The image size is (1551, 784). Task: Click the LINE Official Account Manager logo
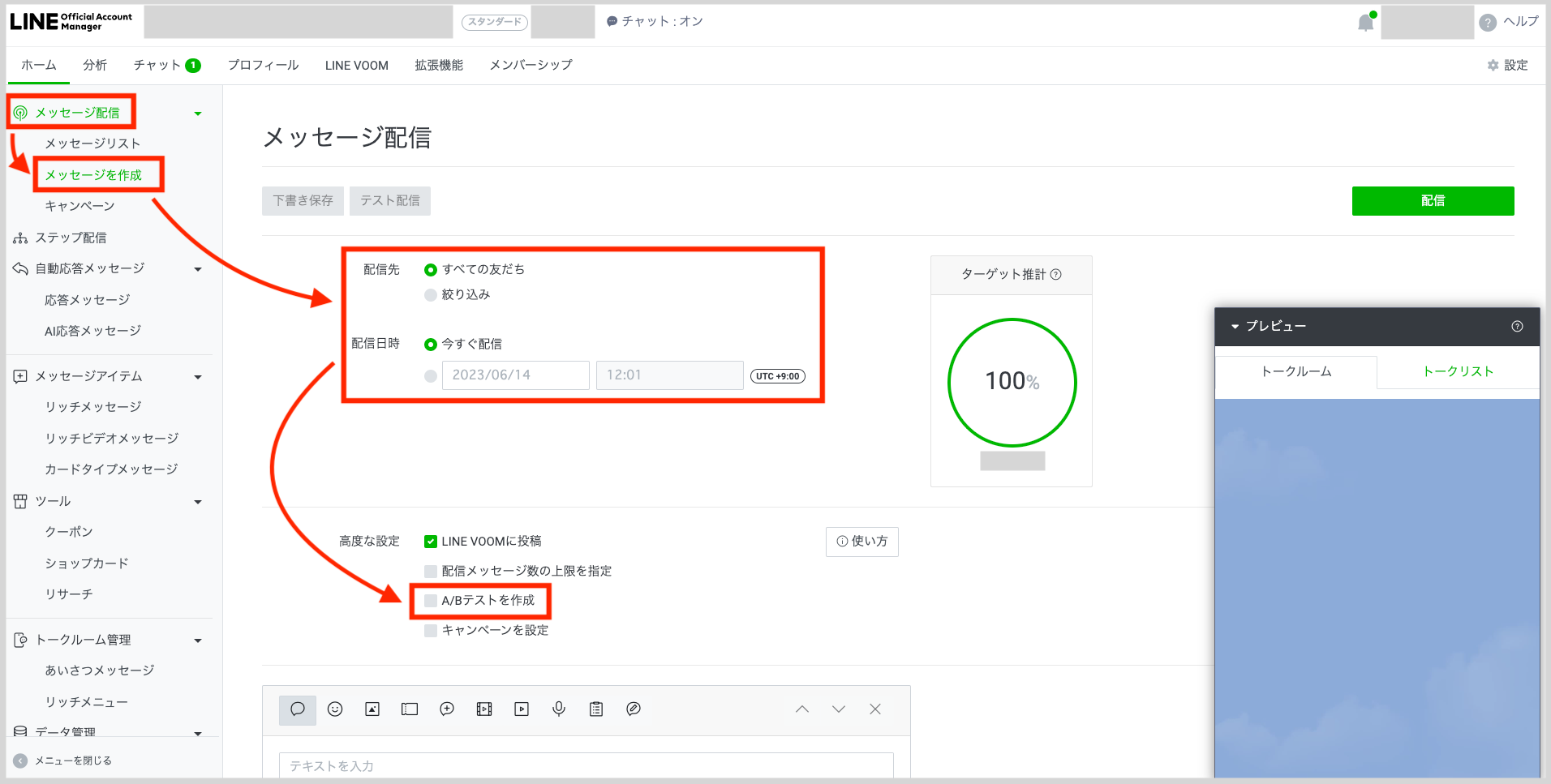(x=71, y=22)
